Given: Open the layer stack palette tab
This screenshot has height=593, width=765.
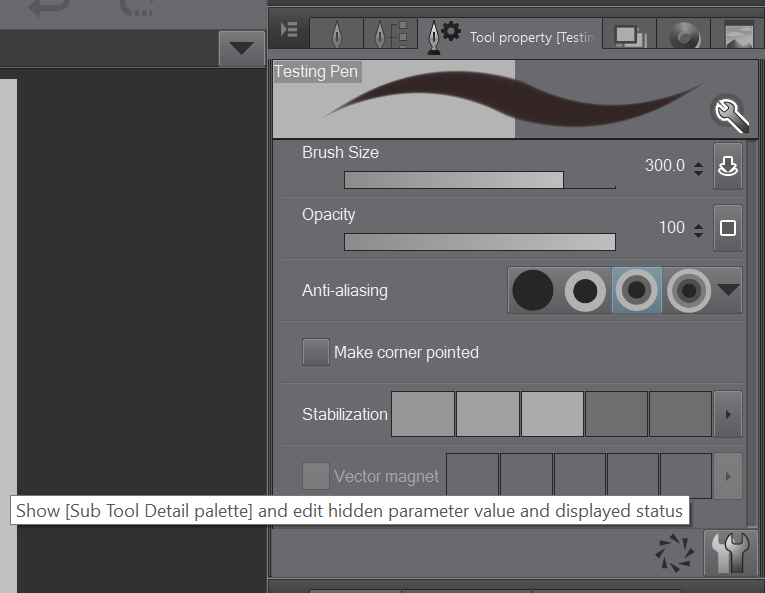Looking at the screenshot, I should [x=630, y=34].
